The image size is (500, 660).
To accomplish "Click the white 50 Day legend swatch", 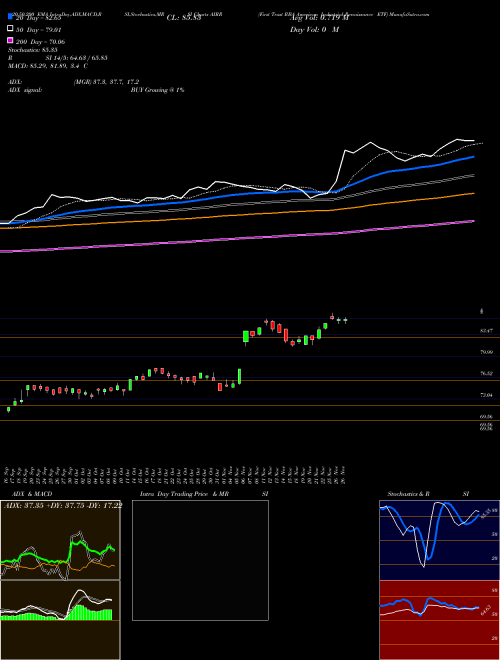I will pyautogui.click(x=11, y=29).
